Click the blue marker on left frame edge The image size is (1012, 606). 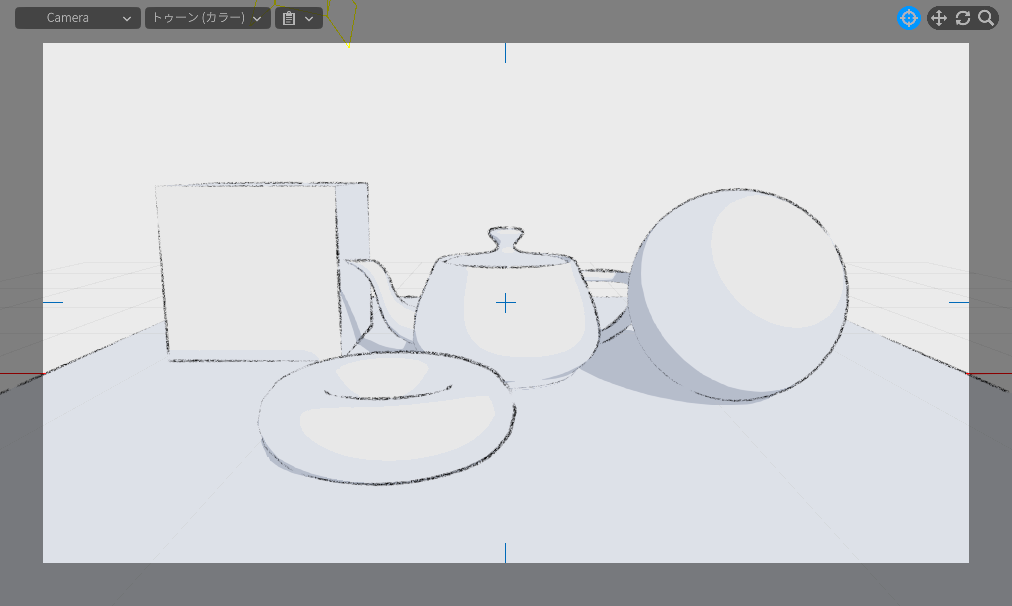[52, 302]
